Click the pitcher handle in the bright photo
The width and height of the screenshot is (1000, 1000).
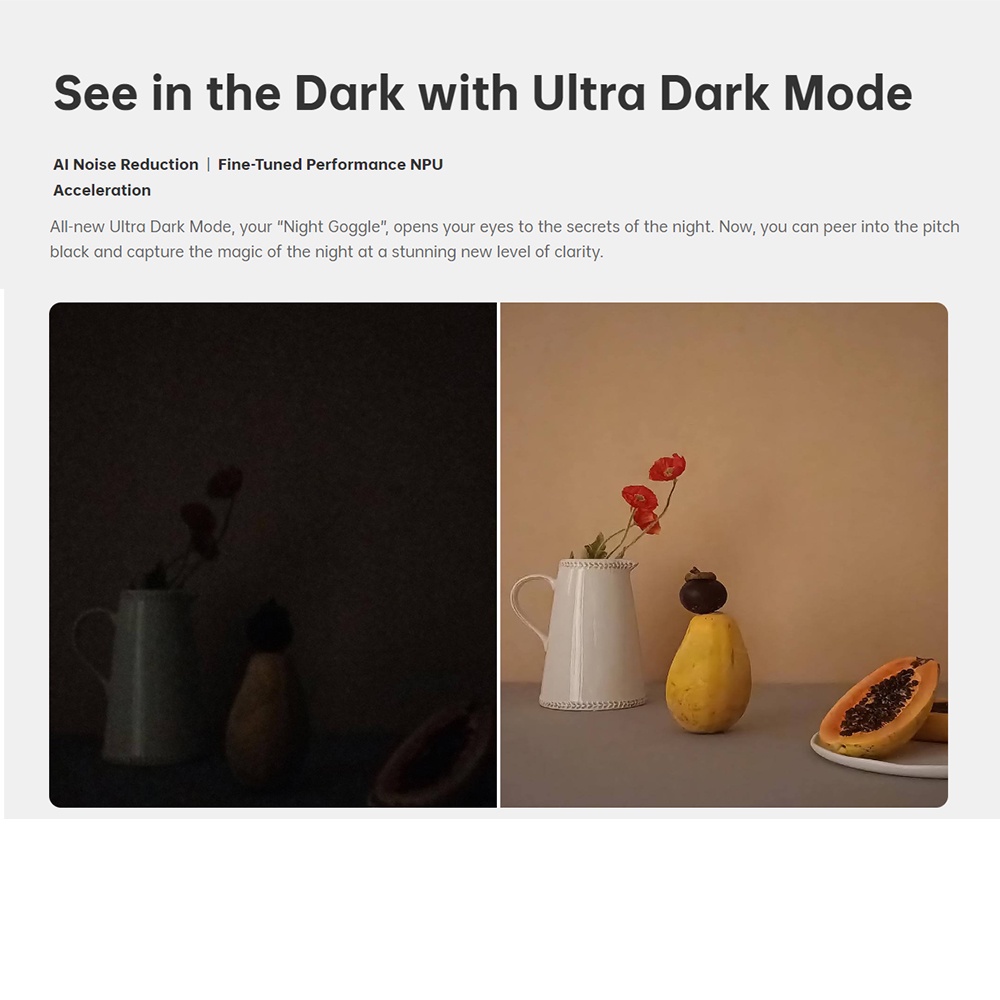coord(527,609)
